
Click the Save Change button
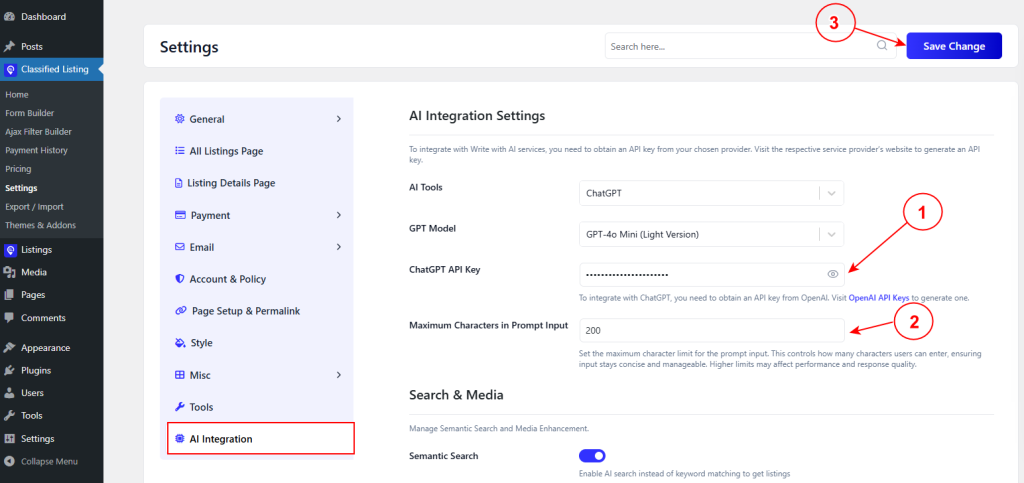(x=953, y=46)
